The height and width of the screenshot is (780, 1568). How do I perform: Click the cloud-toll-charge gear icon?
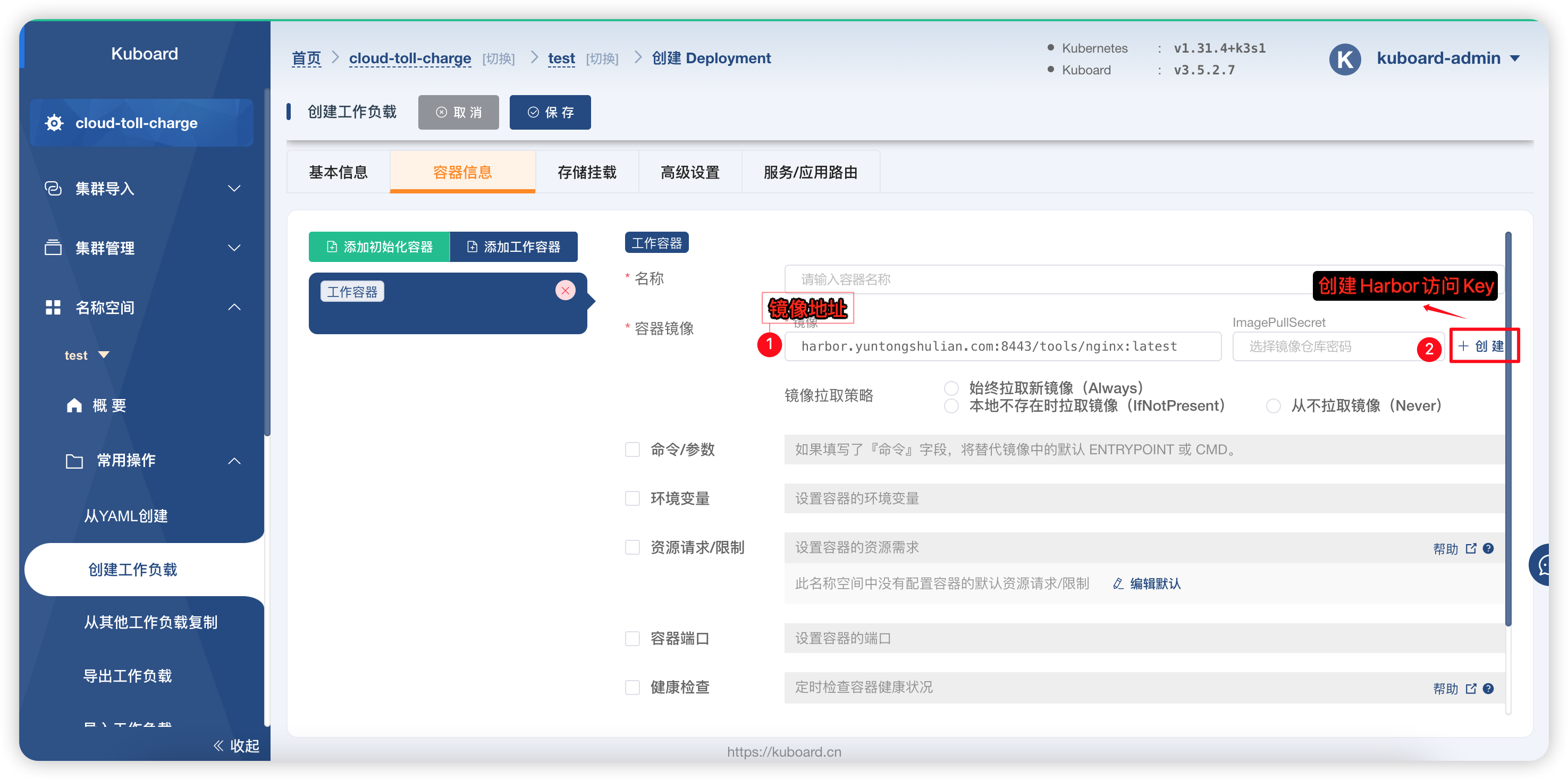(54, 123)
